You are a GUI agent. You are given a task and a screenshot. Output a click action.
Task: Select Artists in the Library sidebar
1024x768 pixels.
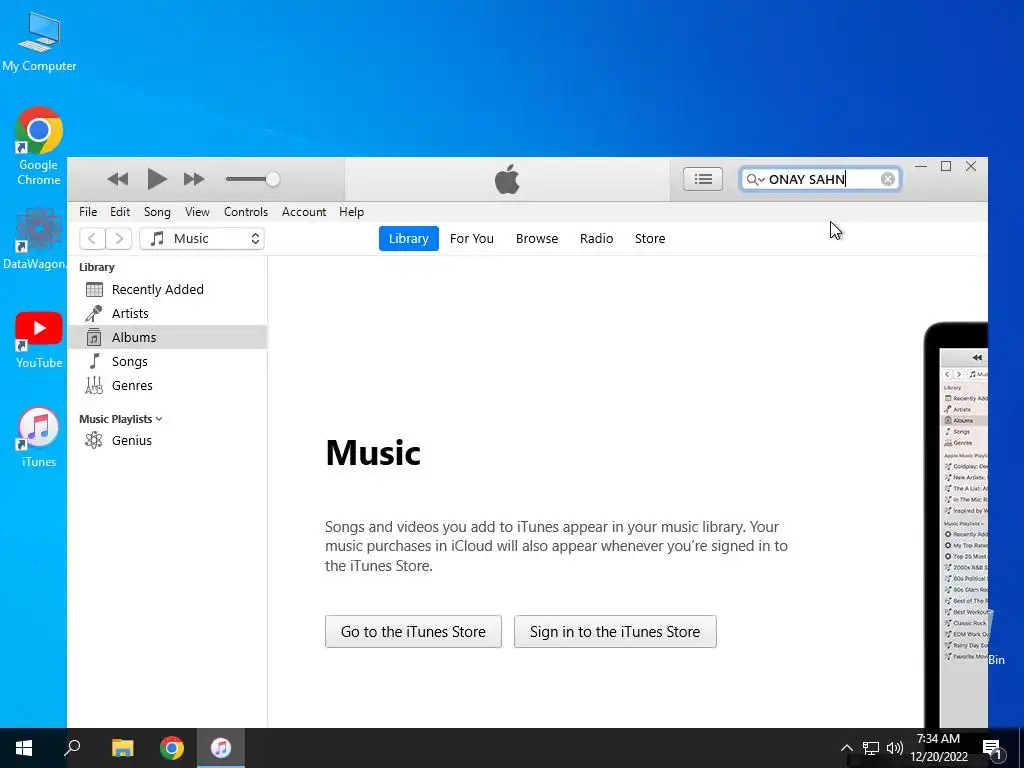[x=167, y=313]
